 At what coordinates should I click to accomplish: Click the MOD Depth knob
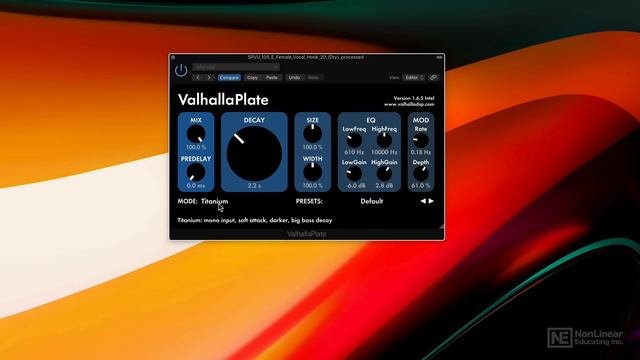click(x=421, y=174)
